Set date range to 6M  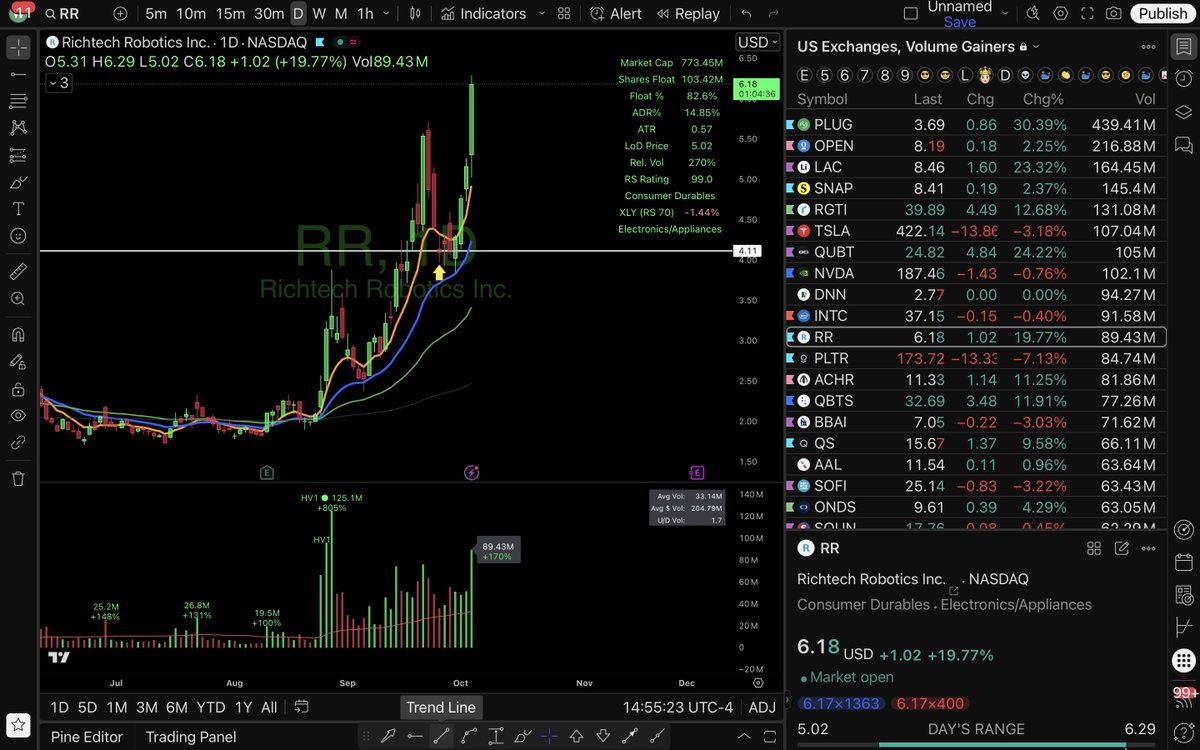pos(176,707)
